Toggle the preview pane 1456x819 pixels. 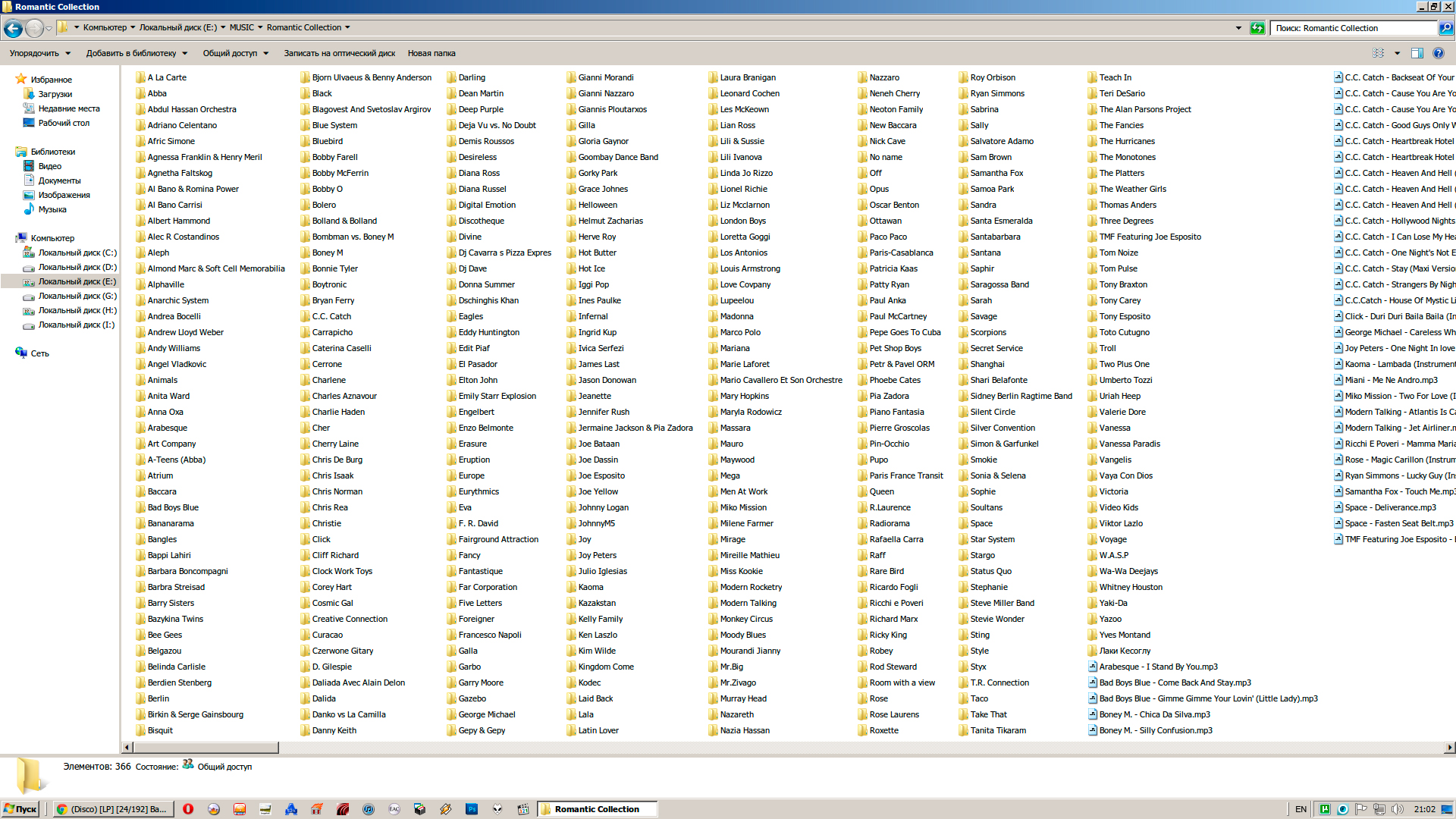pyautogui.click(x=1417, y=53)
